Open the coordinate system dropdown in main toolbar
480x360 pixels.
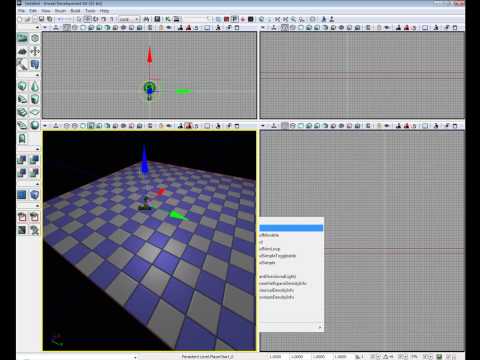coord(128,19)
